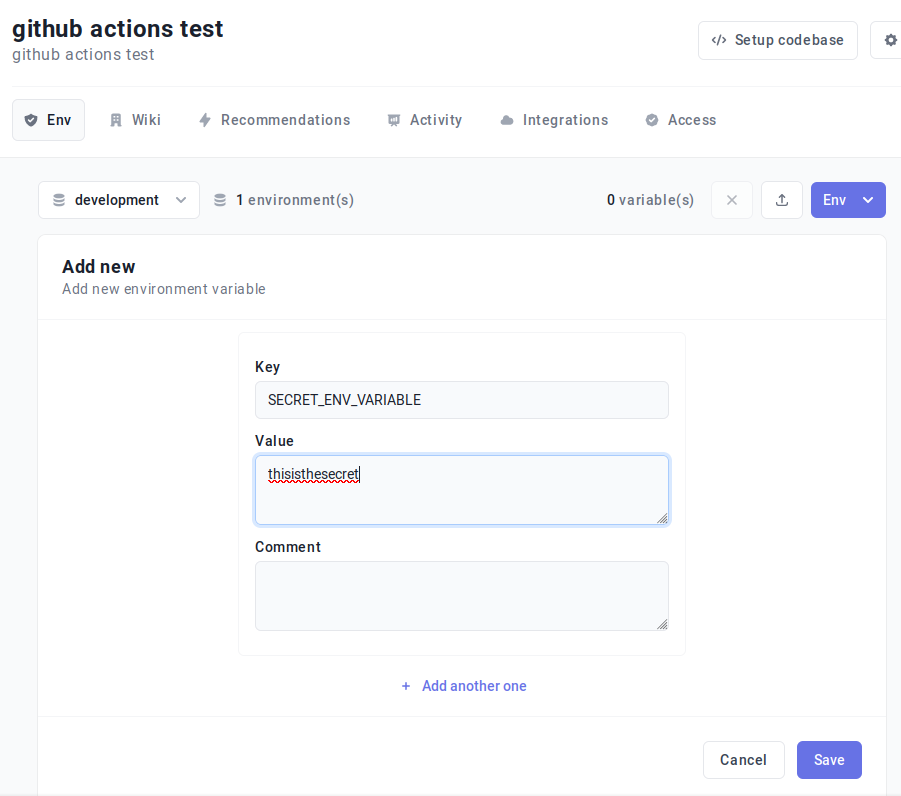
Task: Switch to the Activity tab
Action: tap(425, 119)
